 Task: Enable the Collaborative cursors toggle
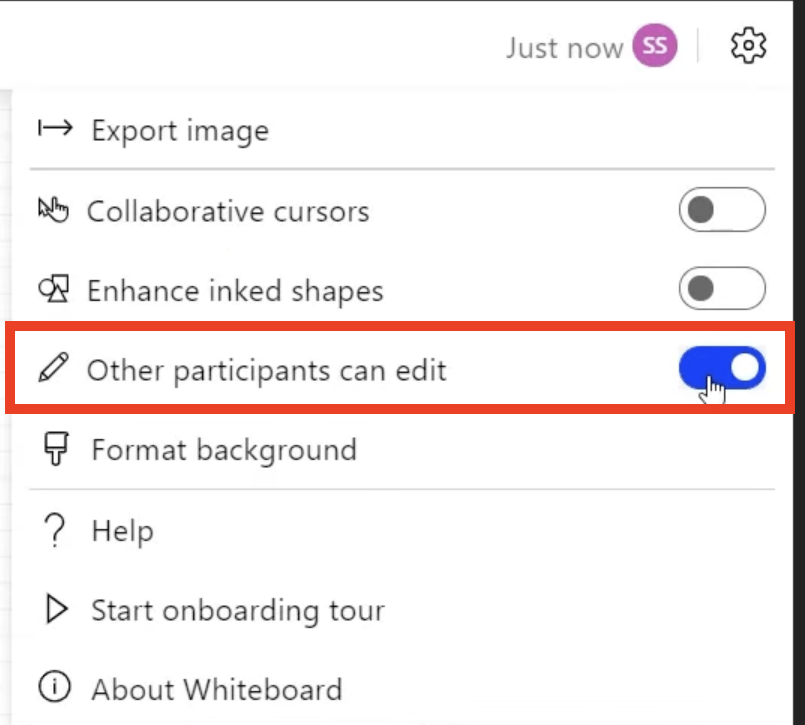click(722, 209)
